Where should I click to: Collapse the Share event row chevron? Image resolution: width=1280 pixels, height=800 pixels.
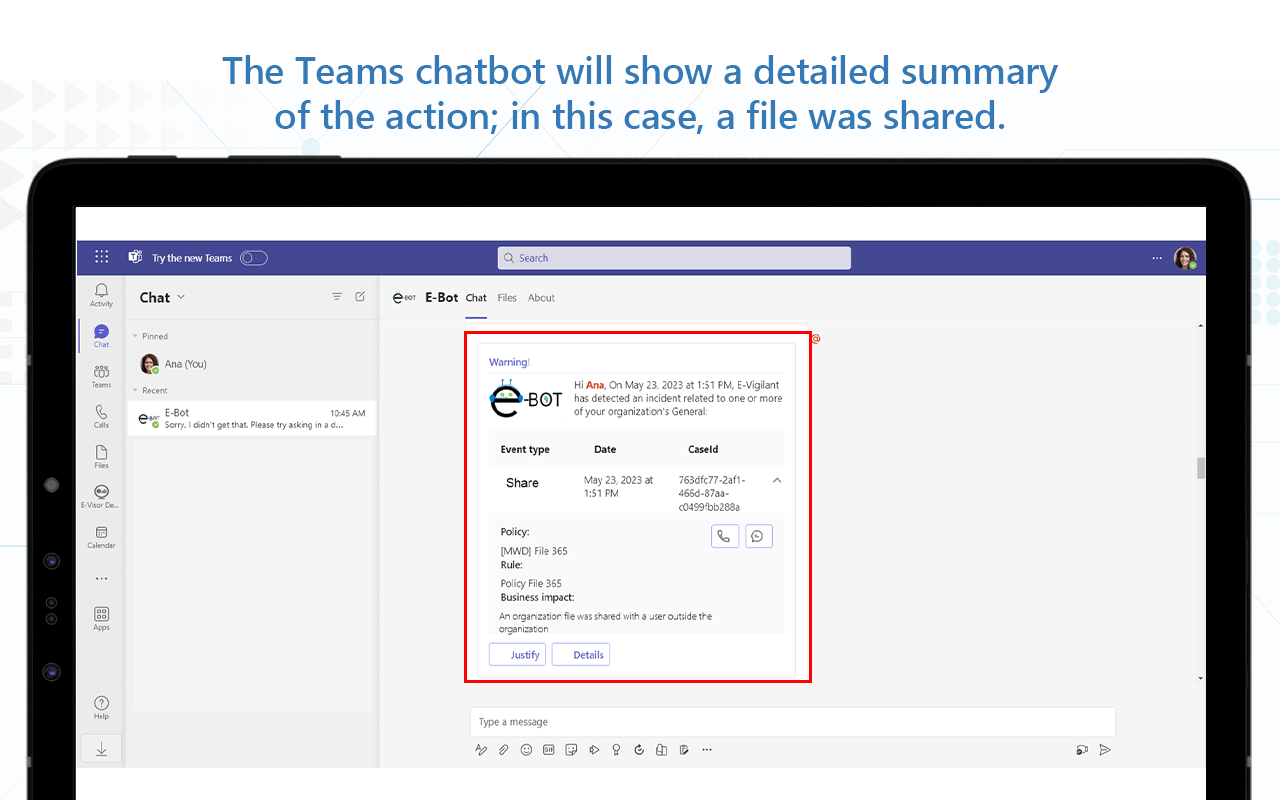pyautogui.click(x=777, y=481)
